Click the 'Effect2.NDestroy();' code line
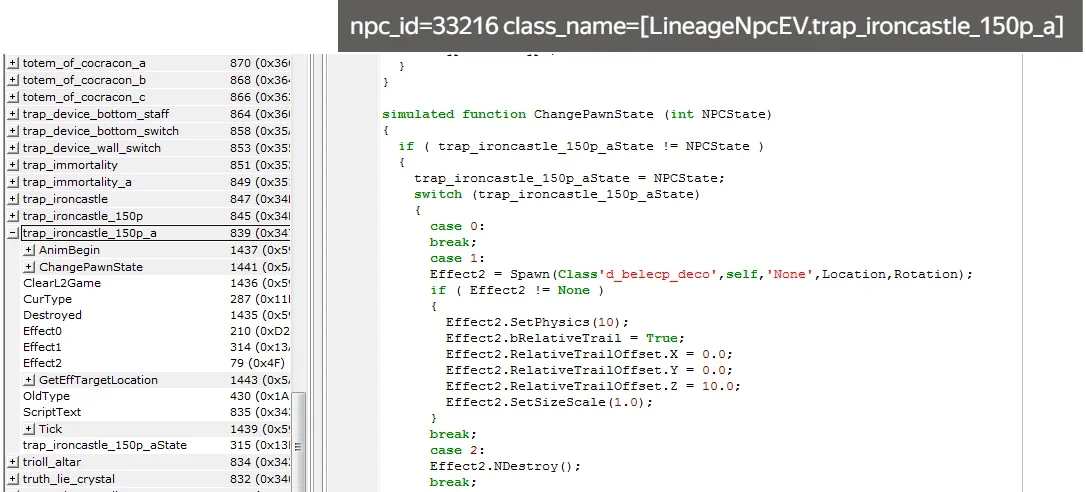Viewport: 1086px width, 492px height. (506, 466)
